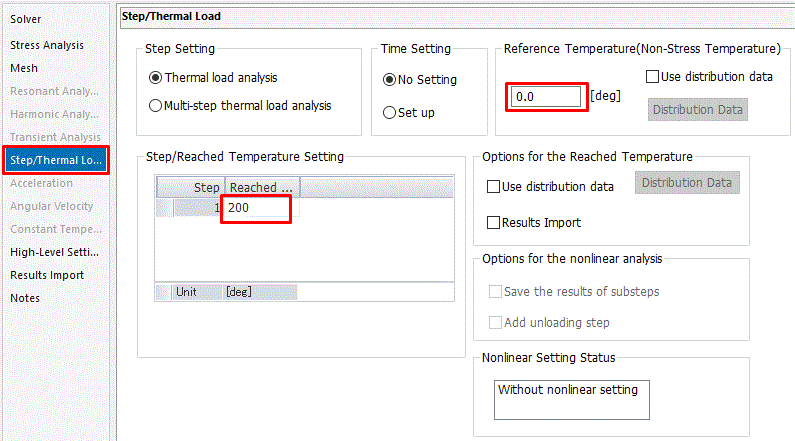Open High-Level Settings in the sidebar
The image size is (795, 441).
pyautogui.click(x=53, y=252)
